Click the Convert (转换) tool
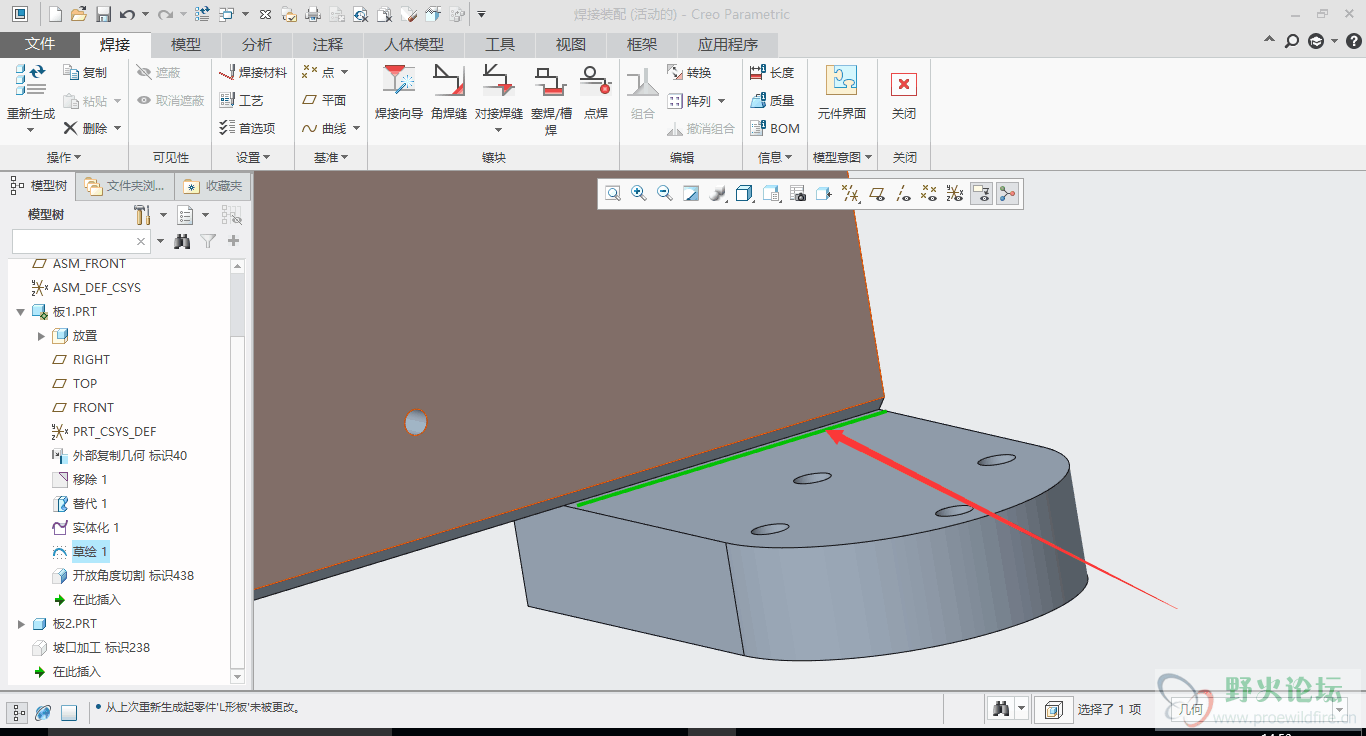This screenshot has width=1366, height=736. pos(689,72)
